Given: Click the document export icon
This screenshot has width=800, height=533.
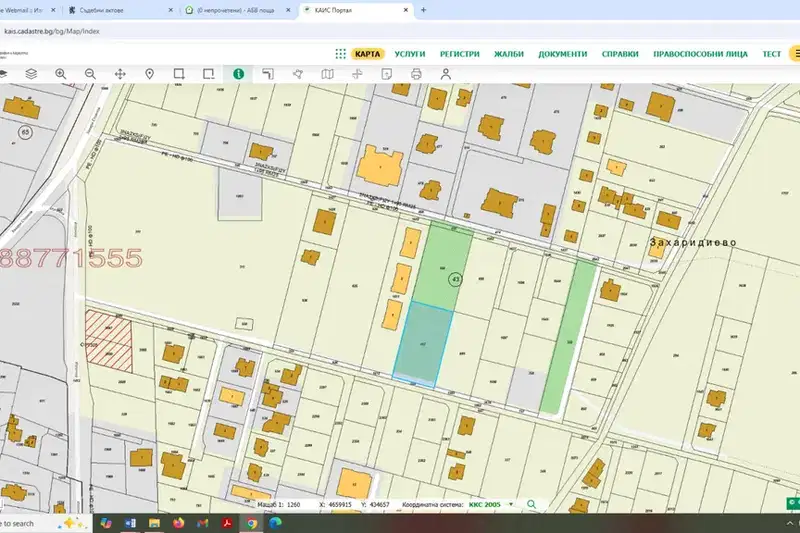Looking at the screenshot, I should 387,74.
